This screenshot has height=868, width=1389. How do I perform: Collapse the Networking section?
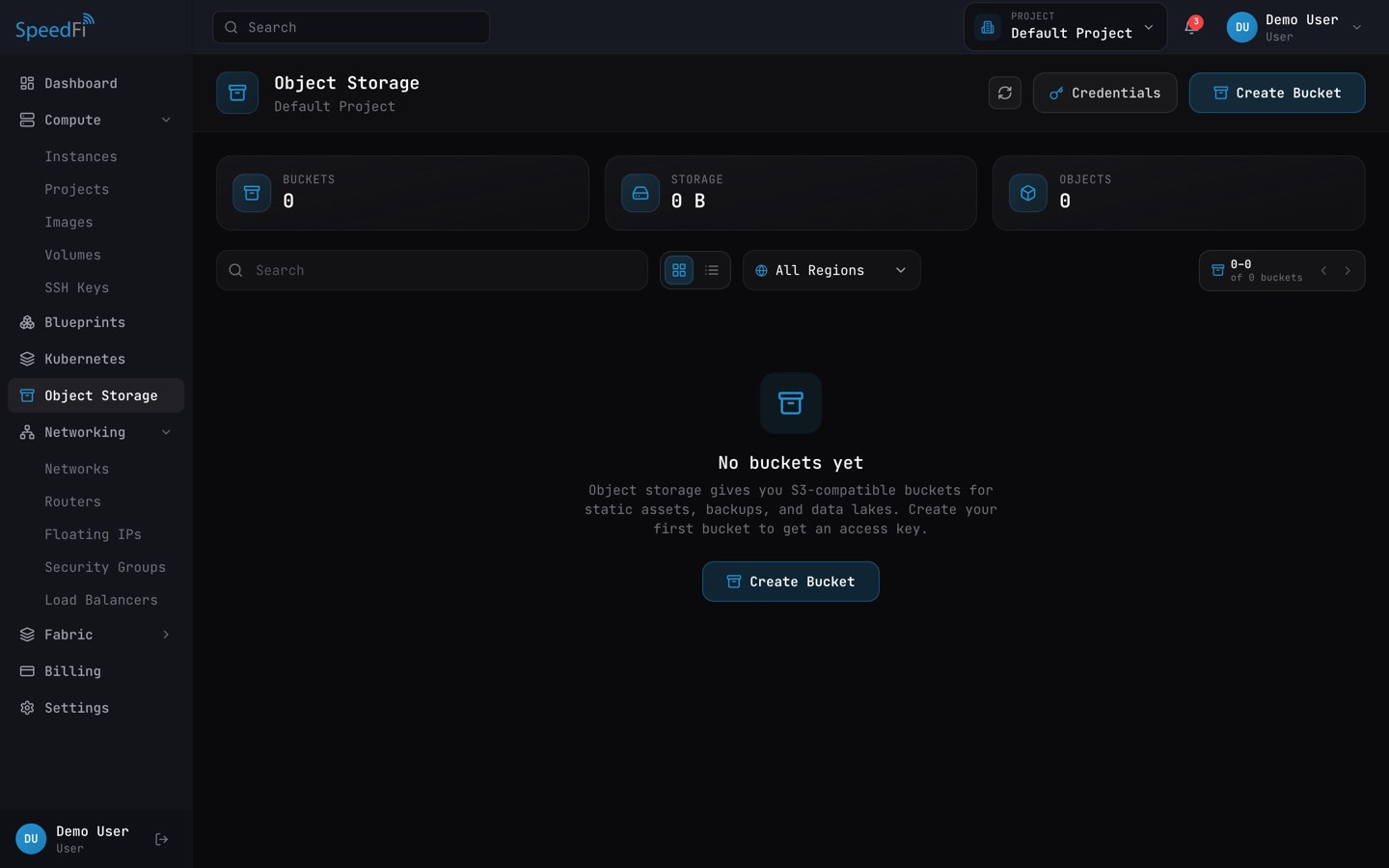[95, 432]
